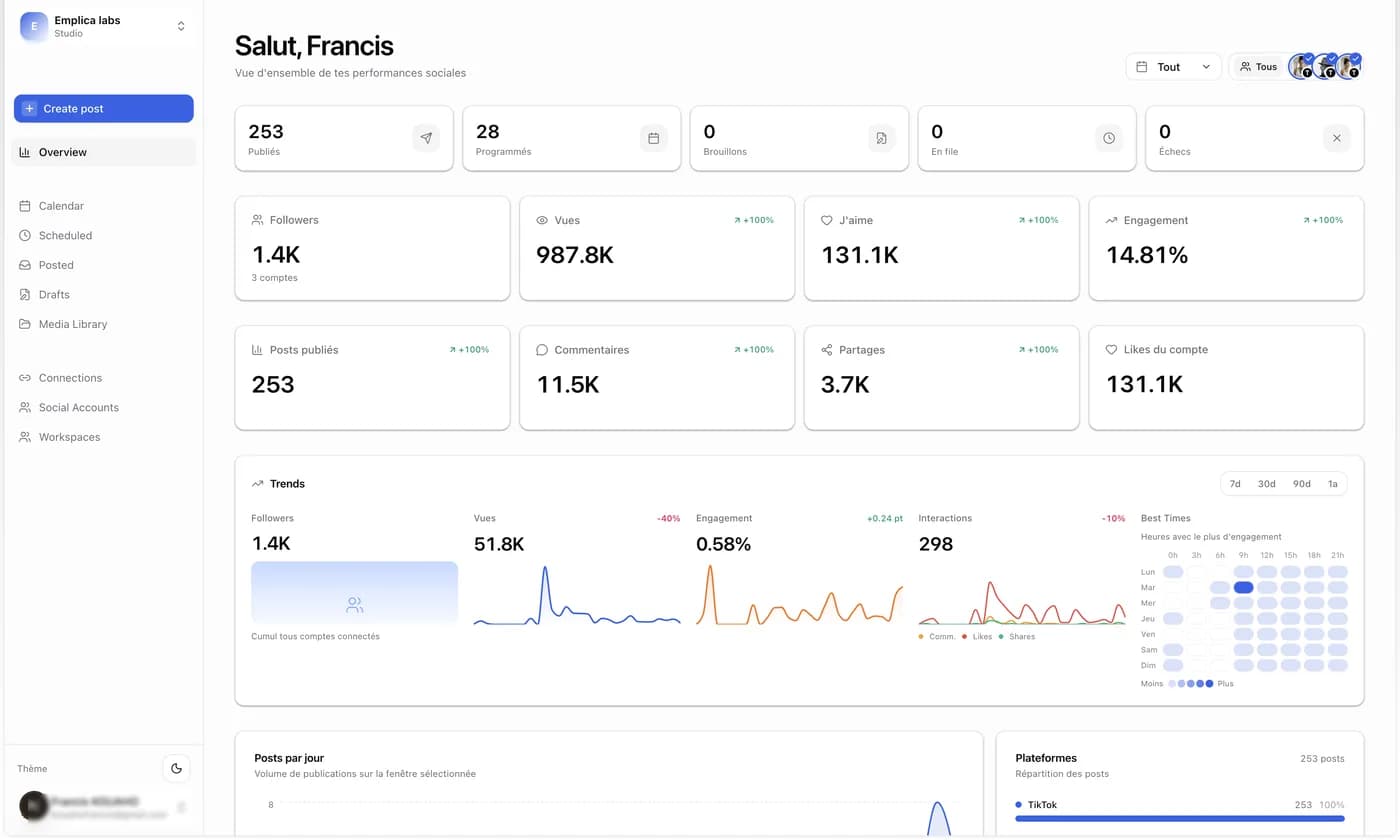The image size is (1400, 840).
Task: Click the Emplica labs "E" logo
Action: 34,27
